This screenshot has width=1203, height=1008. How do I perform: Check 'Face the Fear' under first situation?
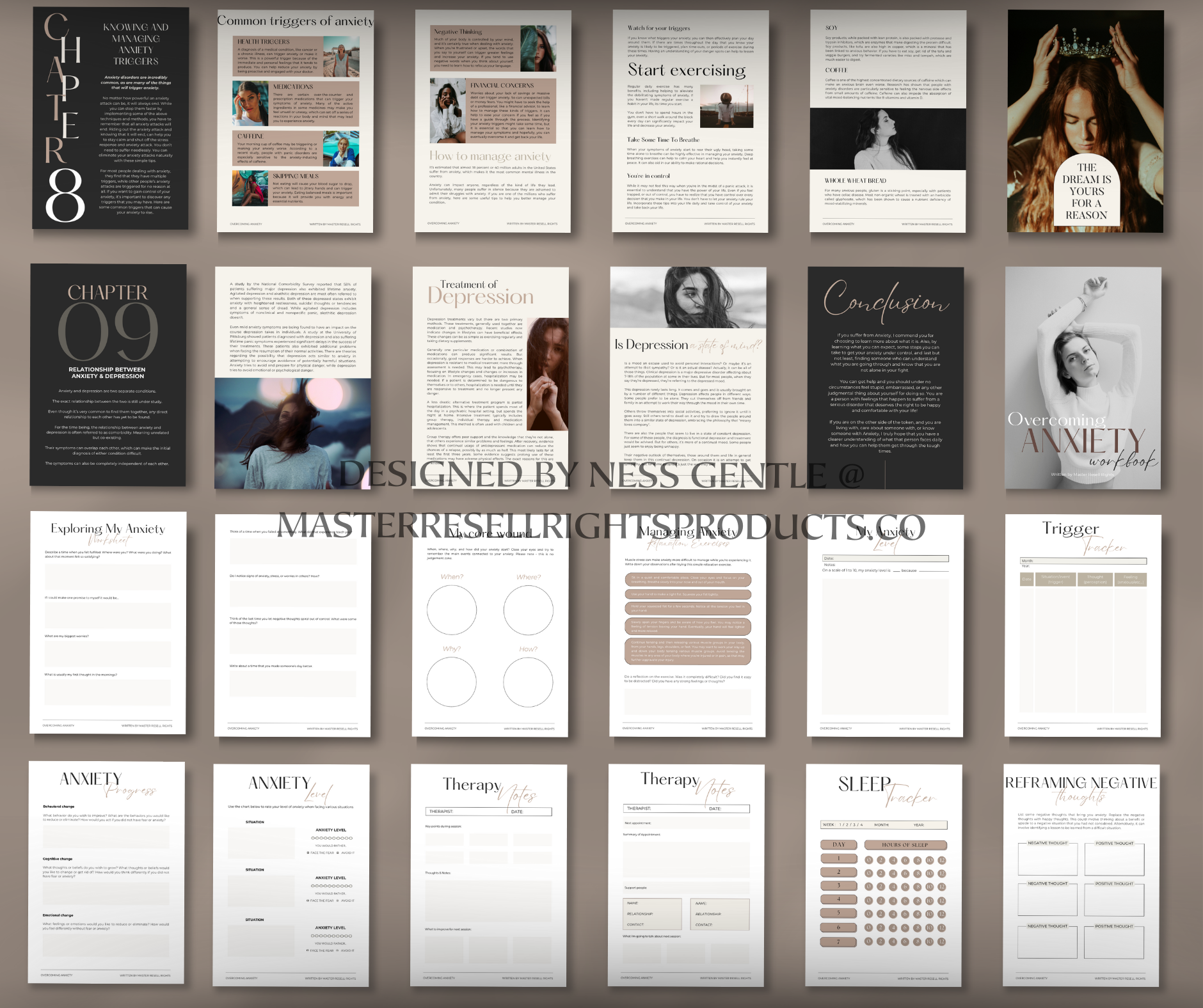[x=308, y=853]
